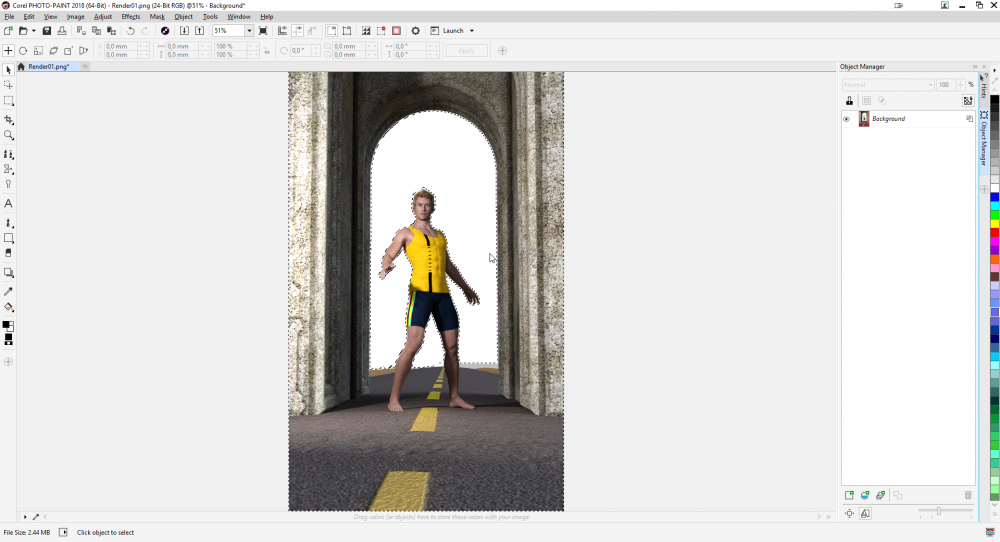Hide the Background object eye icon
The image size is (1000, 542).
pyautogui.click(x=847, y=119)
